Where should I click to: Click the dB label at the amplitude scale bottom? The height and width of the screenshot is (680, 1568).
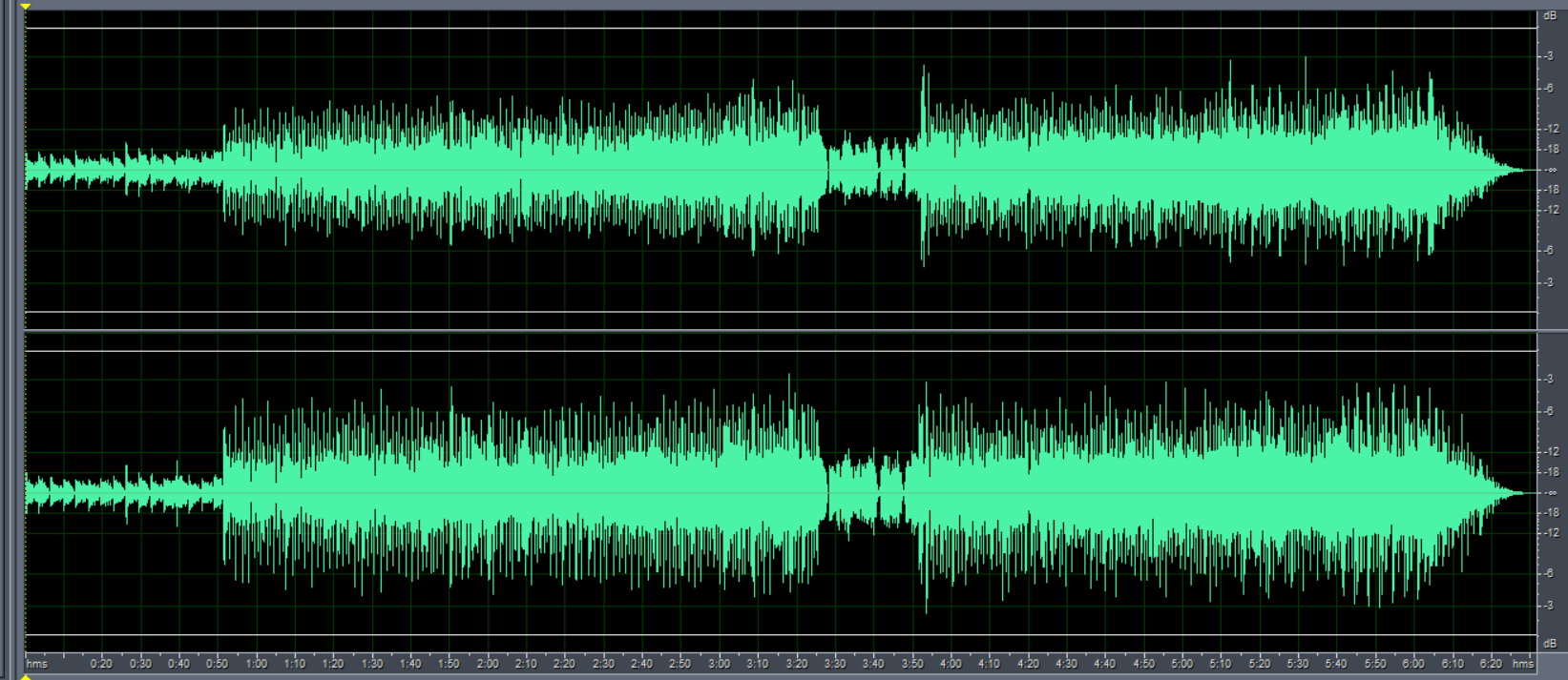[x=1550, y=644]
